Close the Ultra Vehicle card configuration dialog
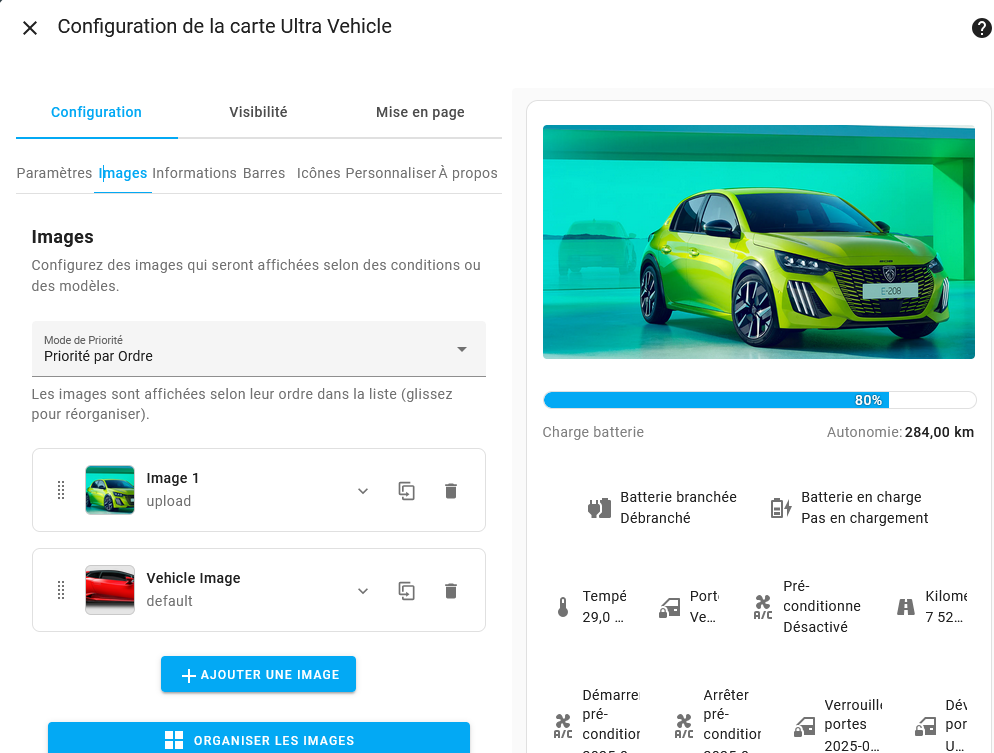This screenshot has width=994, height=753. (x=30, y=28)
